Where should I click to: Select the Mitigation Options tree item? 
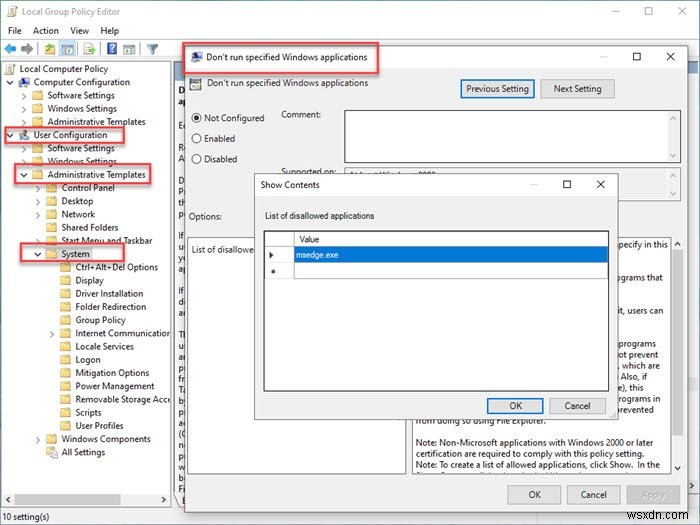(x=112, y=373)
